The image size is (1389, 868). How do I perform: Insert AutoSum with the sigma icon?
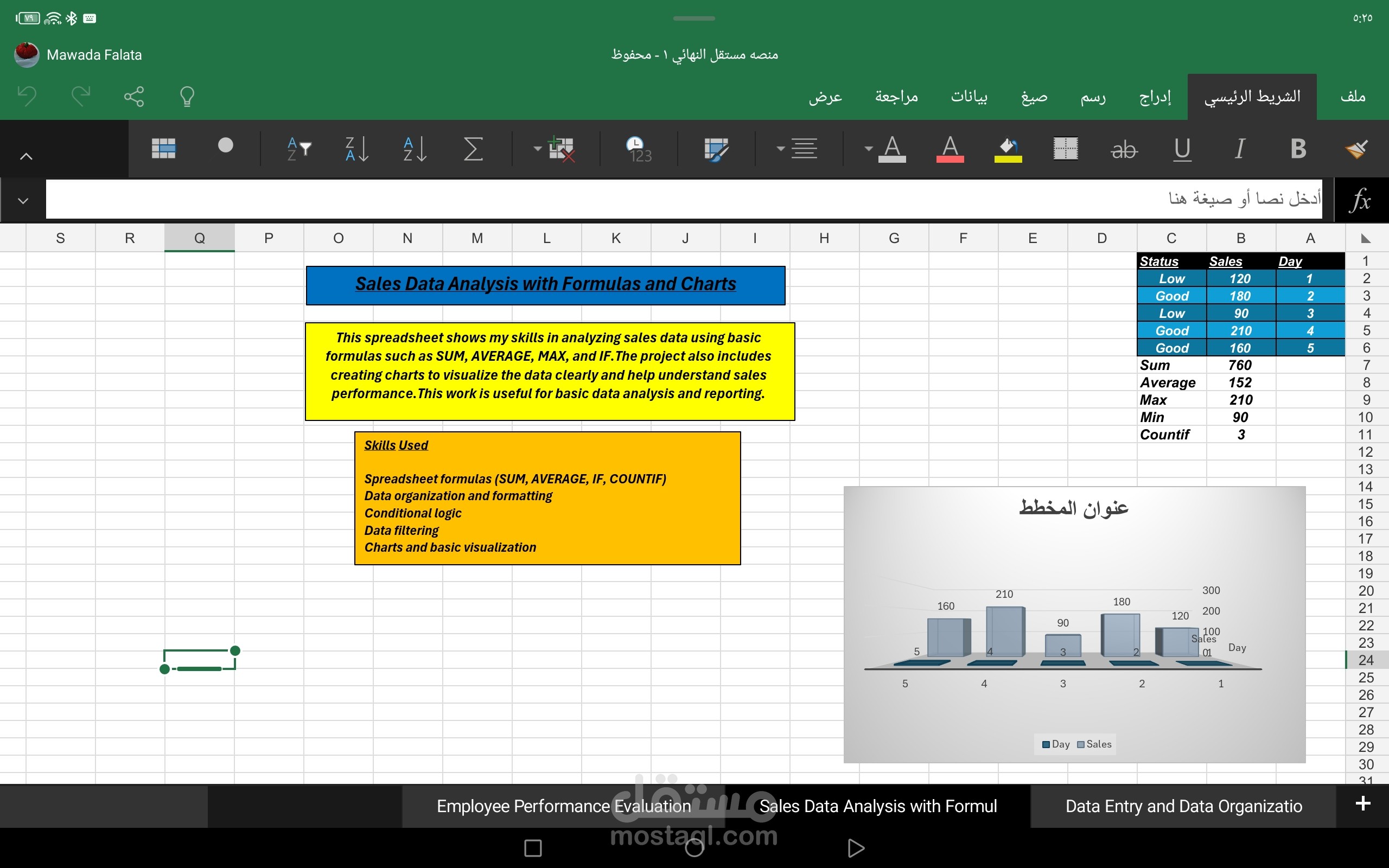tap(473, 149)
